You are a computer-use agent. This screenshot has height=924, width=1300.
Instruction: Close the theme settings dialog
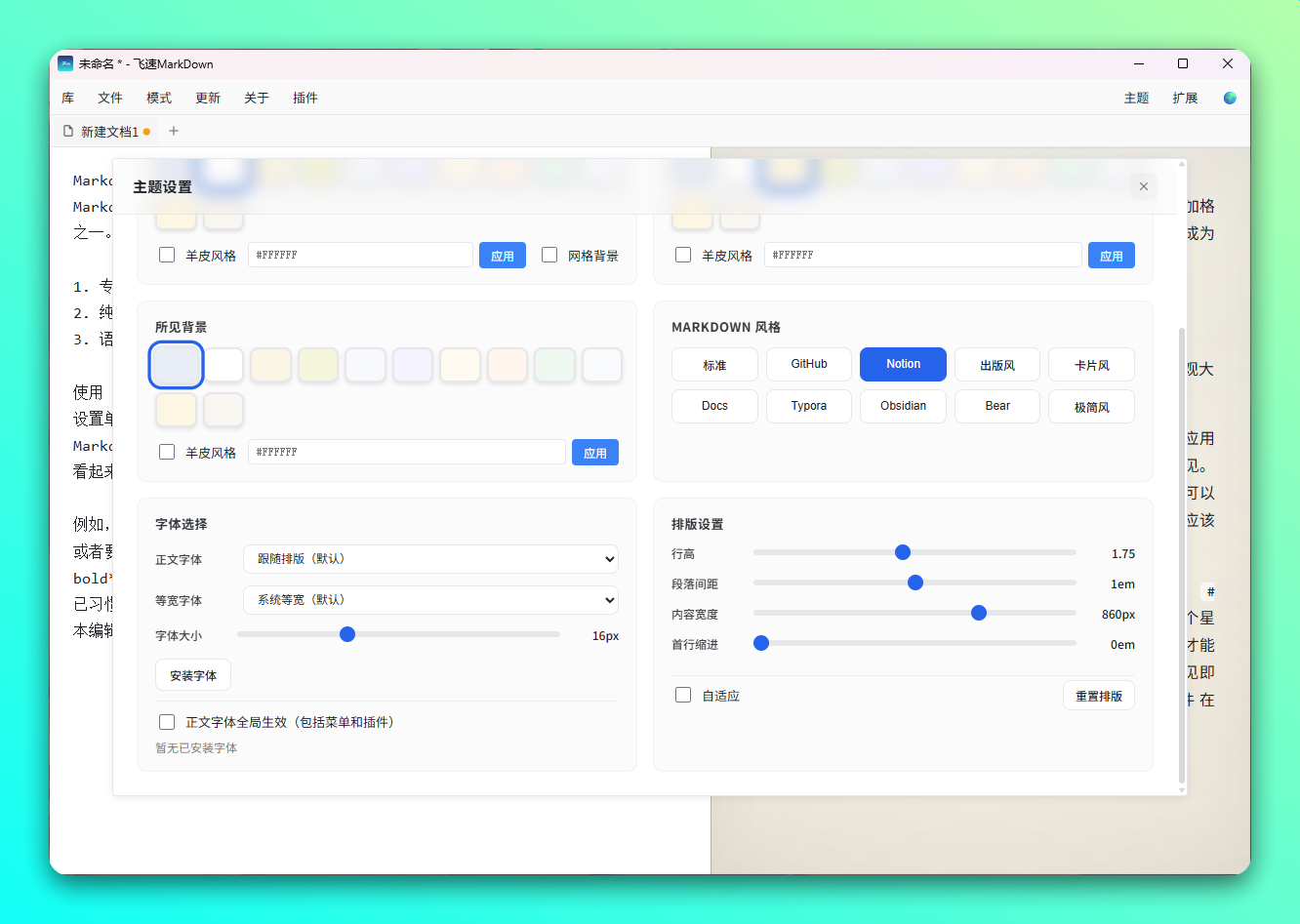tap(1143, 186)
